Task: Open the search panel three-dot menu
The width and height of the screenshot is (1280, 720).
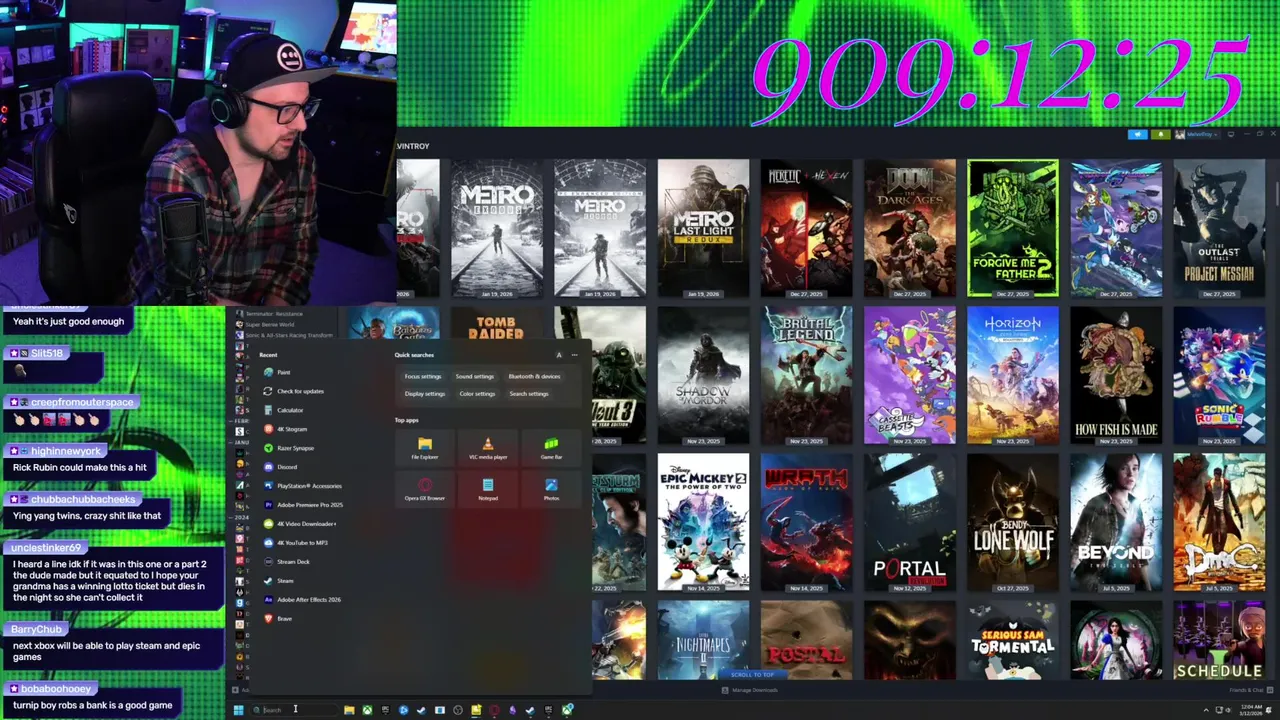Action: (x=574, y=355)
